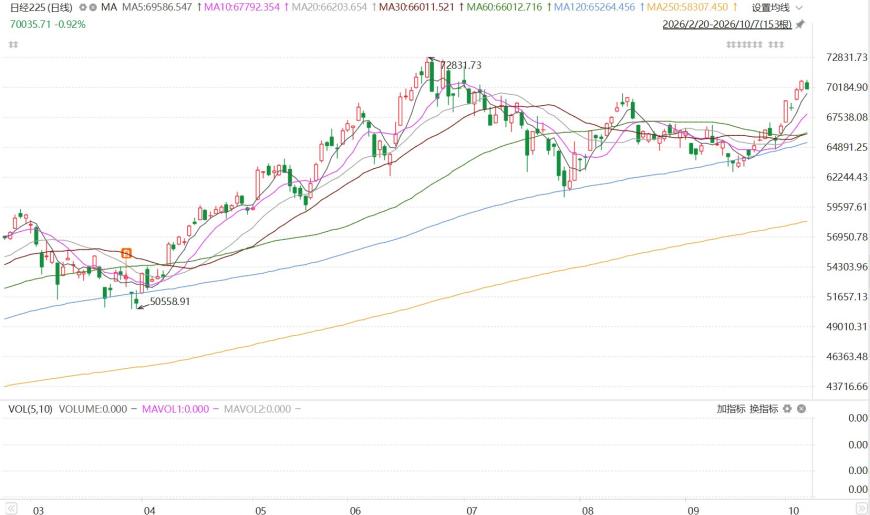Screen dimensions: 870x515
Task: Click the 67538.08 price axis label
Action: point(847,117)
